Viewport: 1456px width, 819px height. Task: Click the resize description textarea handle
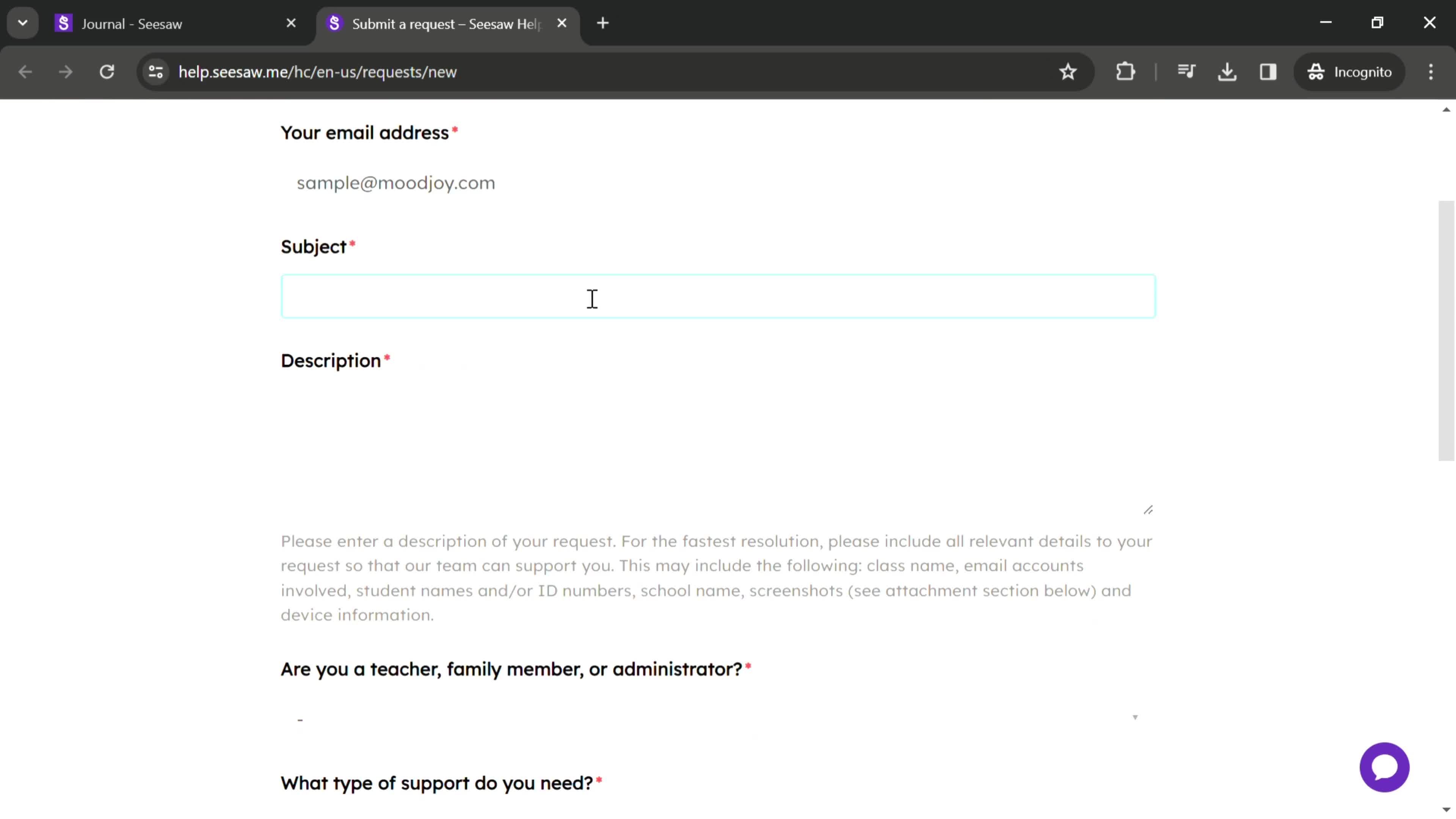click(1148, 509)
